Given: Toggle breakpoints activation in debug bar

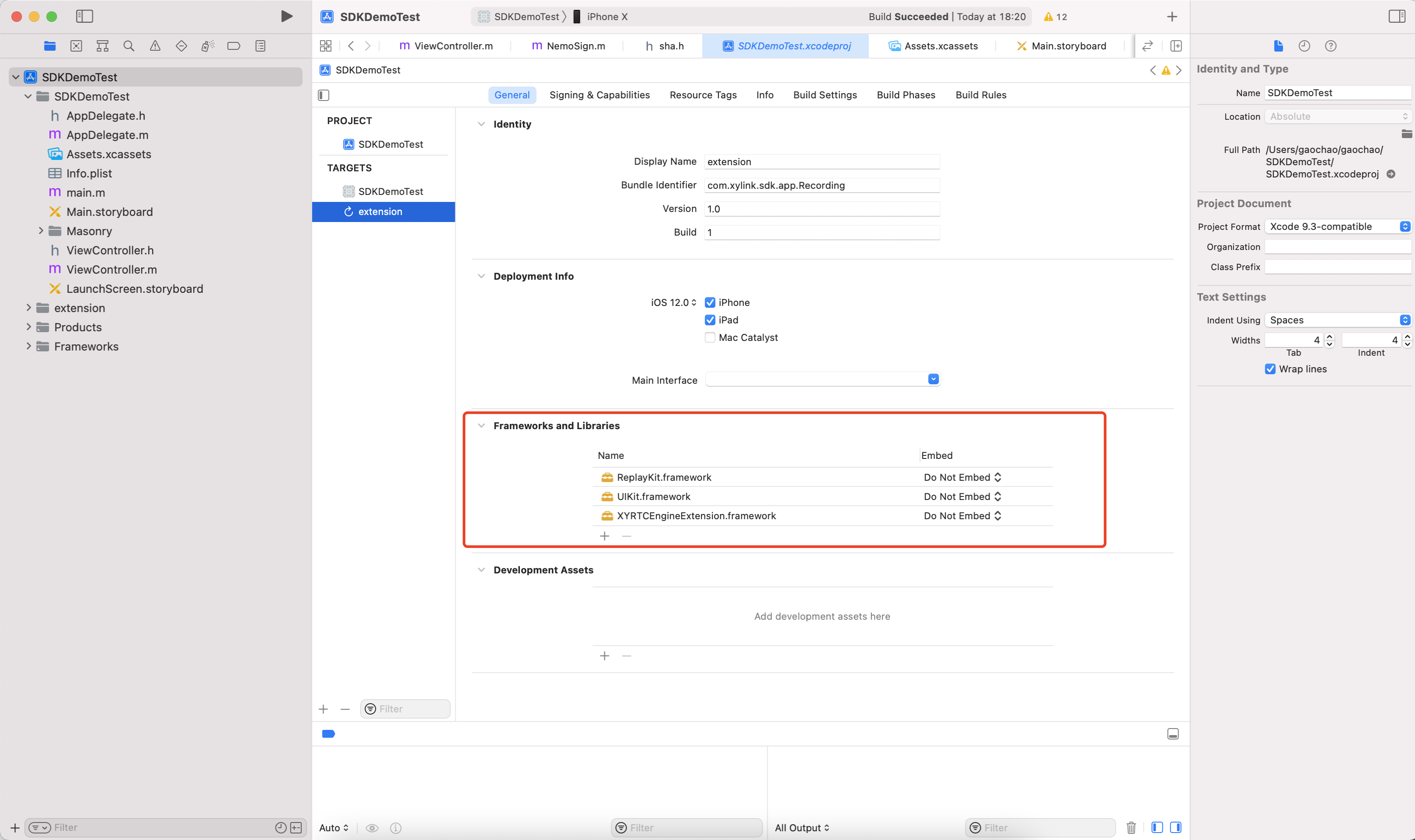Looking at the screenshot, I should (328, 734).
